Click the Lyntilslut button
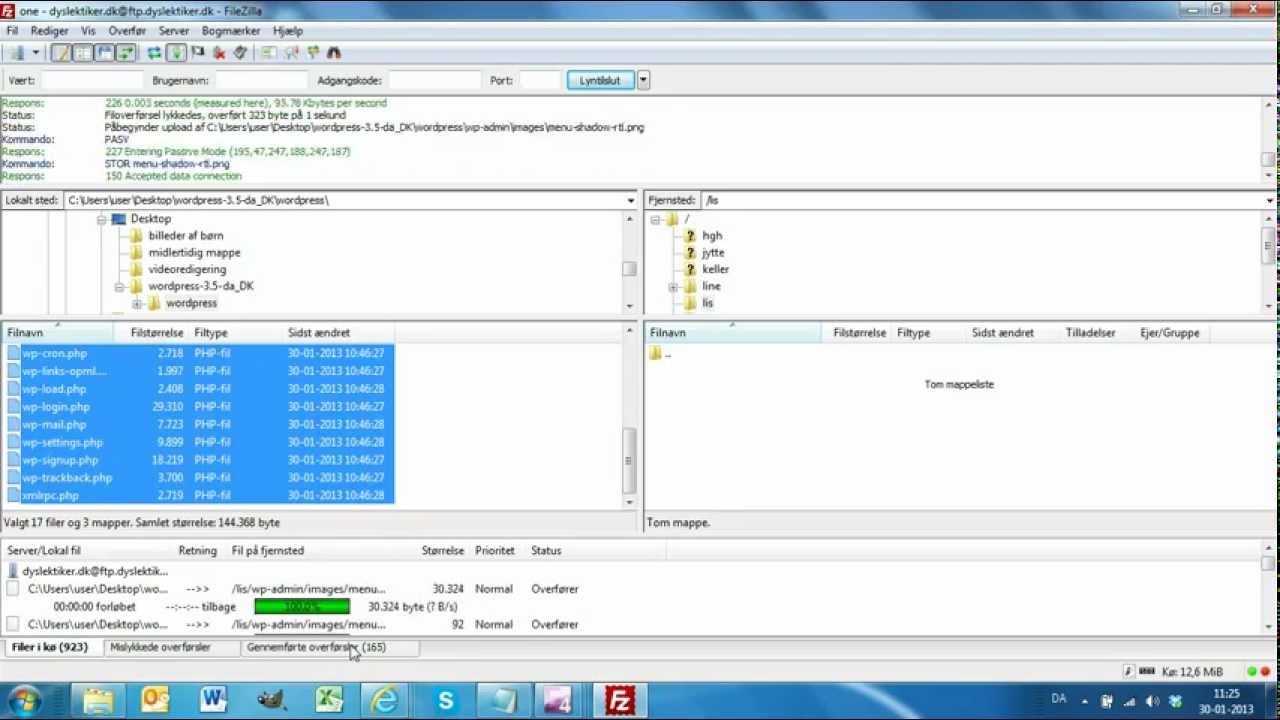Screen dimensions: 1280x720 600,80
